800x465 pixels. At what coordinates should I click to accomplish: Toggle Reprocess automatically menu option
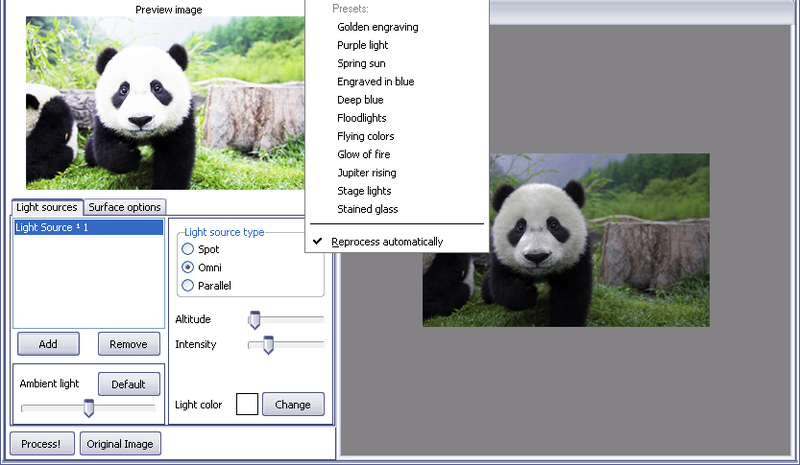[387, 242]
